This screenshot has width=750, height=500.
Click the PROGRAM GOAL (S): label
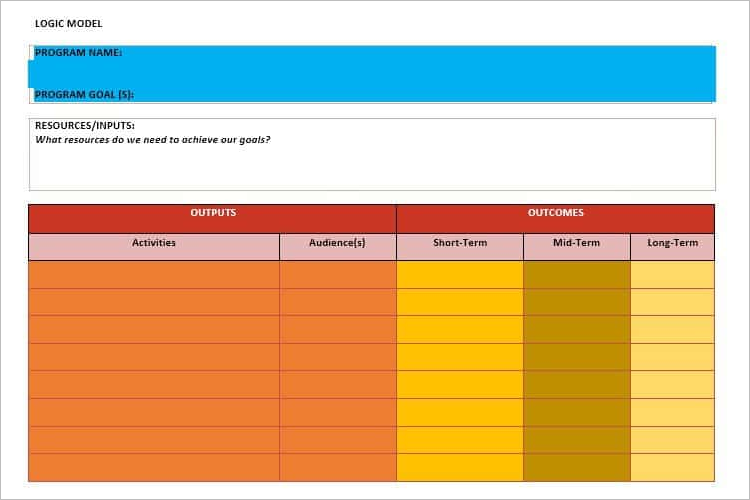[x=84, y=94]
